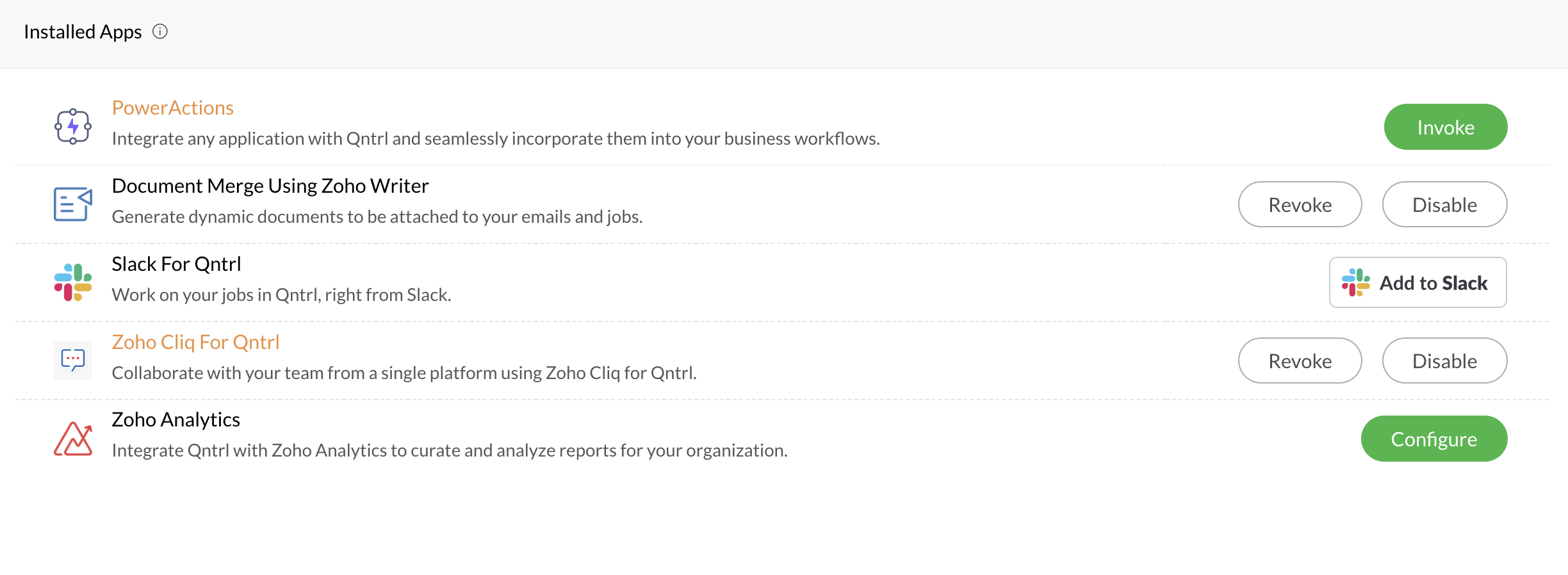
Task: Disable the Zoho Cliq For Qntrl app
Action: [1444, 360]
